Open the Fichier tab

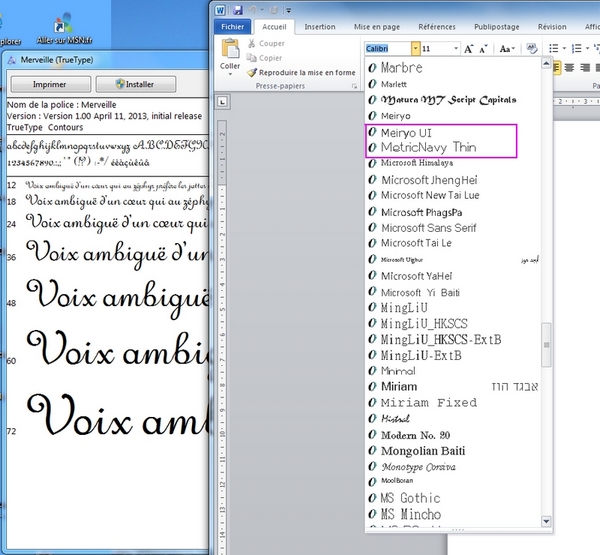[x=232, y=27]
